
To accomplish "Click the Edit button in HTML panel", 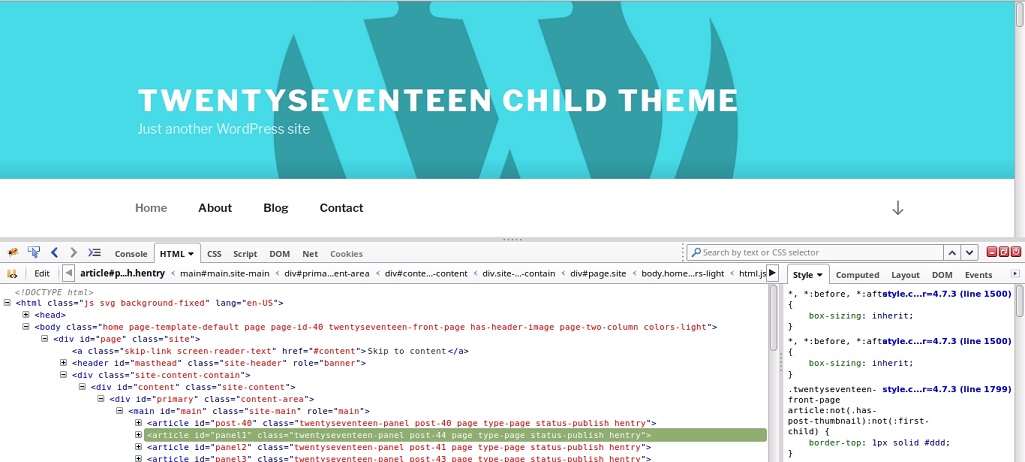I will click(x=42, y=273).
